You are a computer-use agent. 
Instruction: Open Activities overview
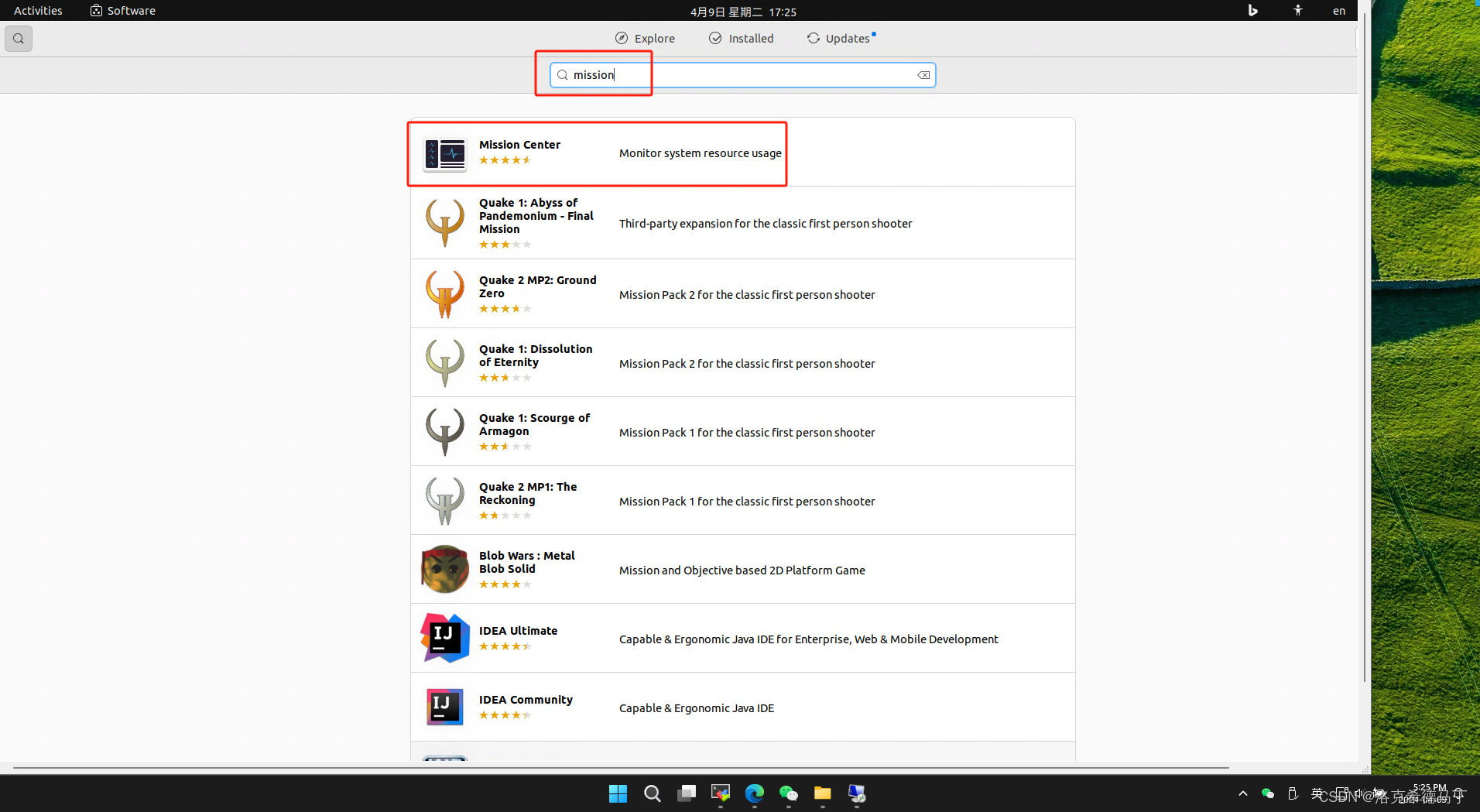[x=38, y=10]
